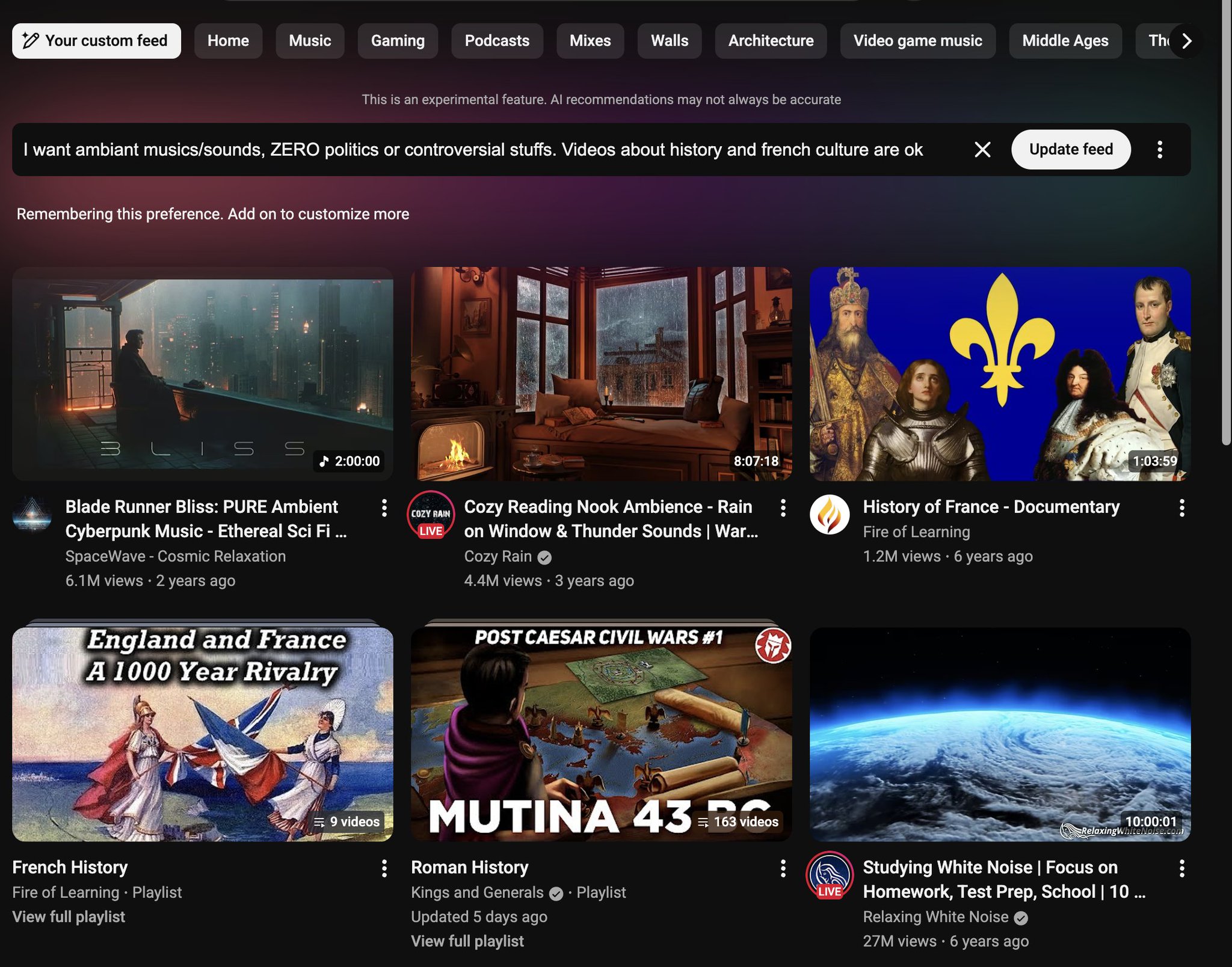
Task: Click the History of France thumbnail
Action: 1000,373
